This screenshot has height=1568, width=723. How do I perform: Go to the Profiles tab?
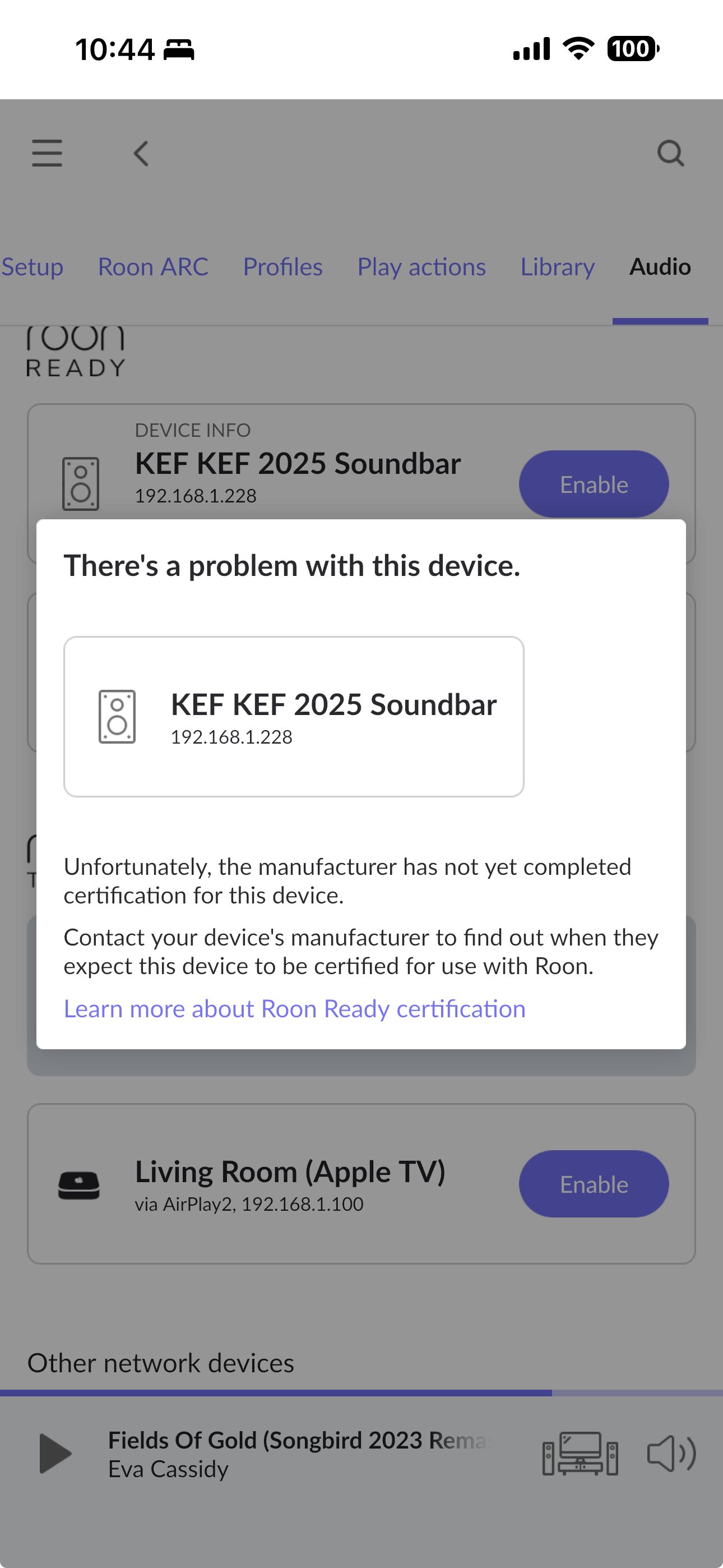282,266
